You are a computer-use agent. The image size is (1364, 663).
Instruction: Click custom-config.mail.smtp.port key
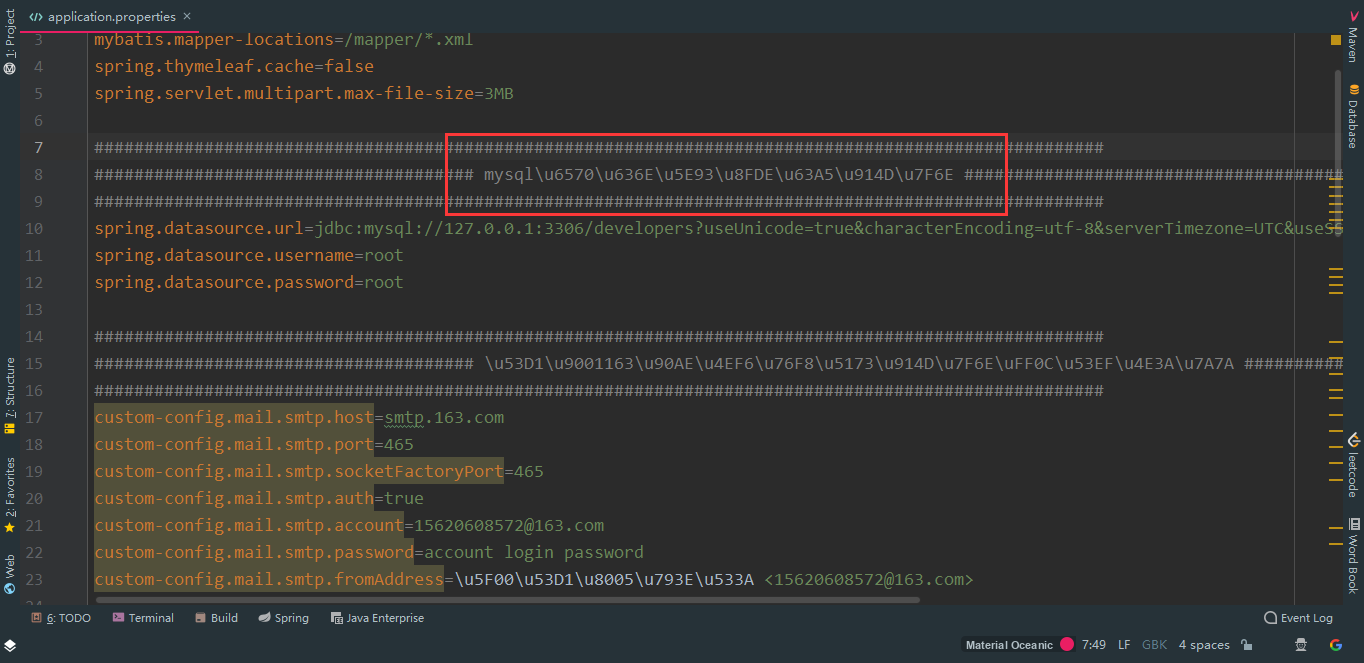pos(234,444)
